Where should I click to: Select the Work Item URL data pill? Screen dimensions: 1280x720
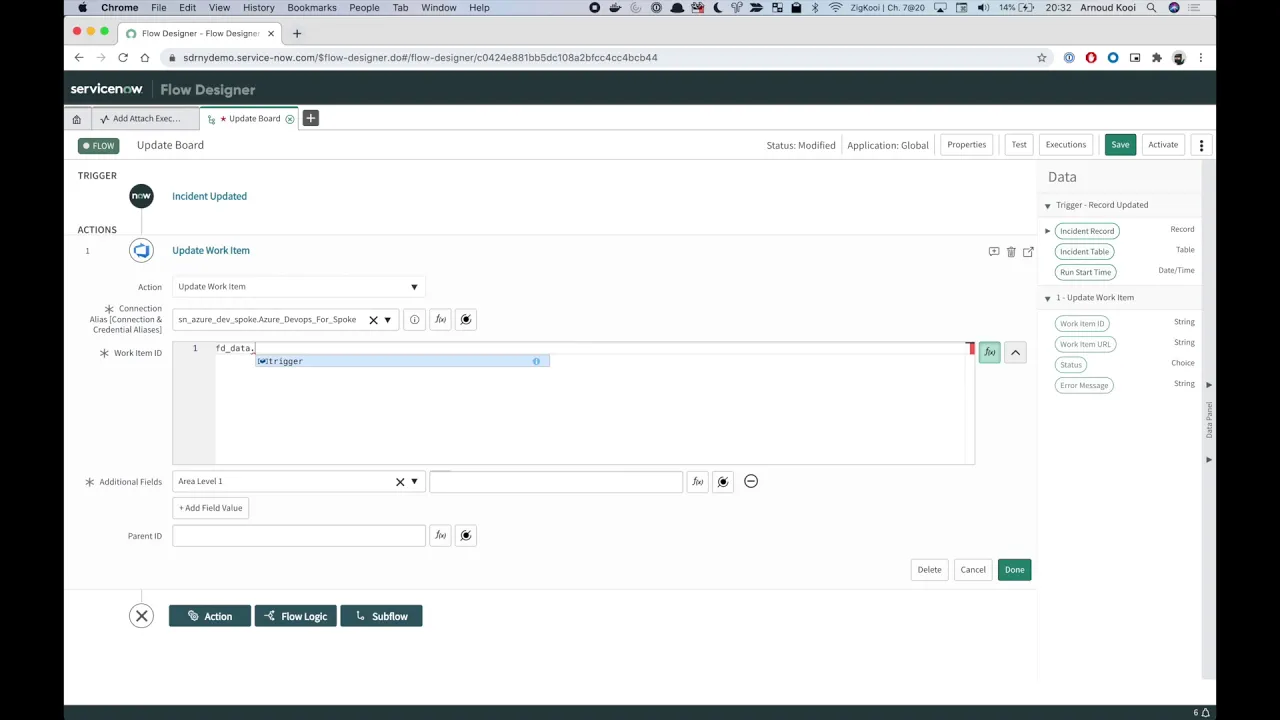[1085, 343]
